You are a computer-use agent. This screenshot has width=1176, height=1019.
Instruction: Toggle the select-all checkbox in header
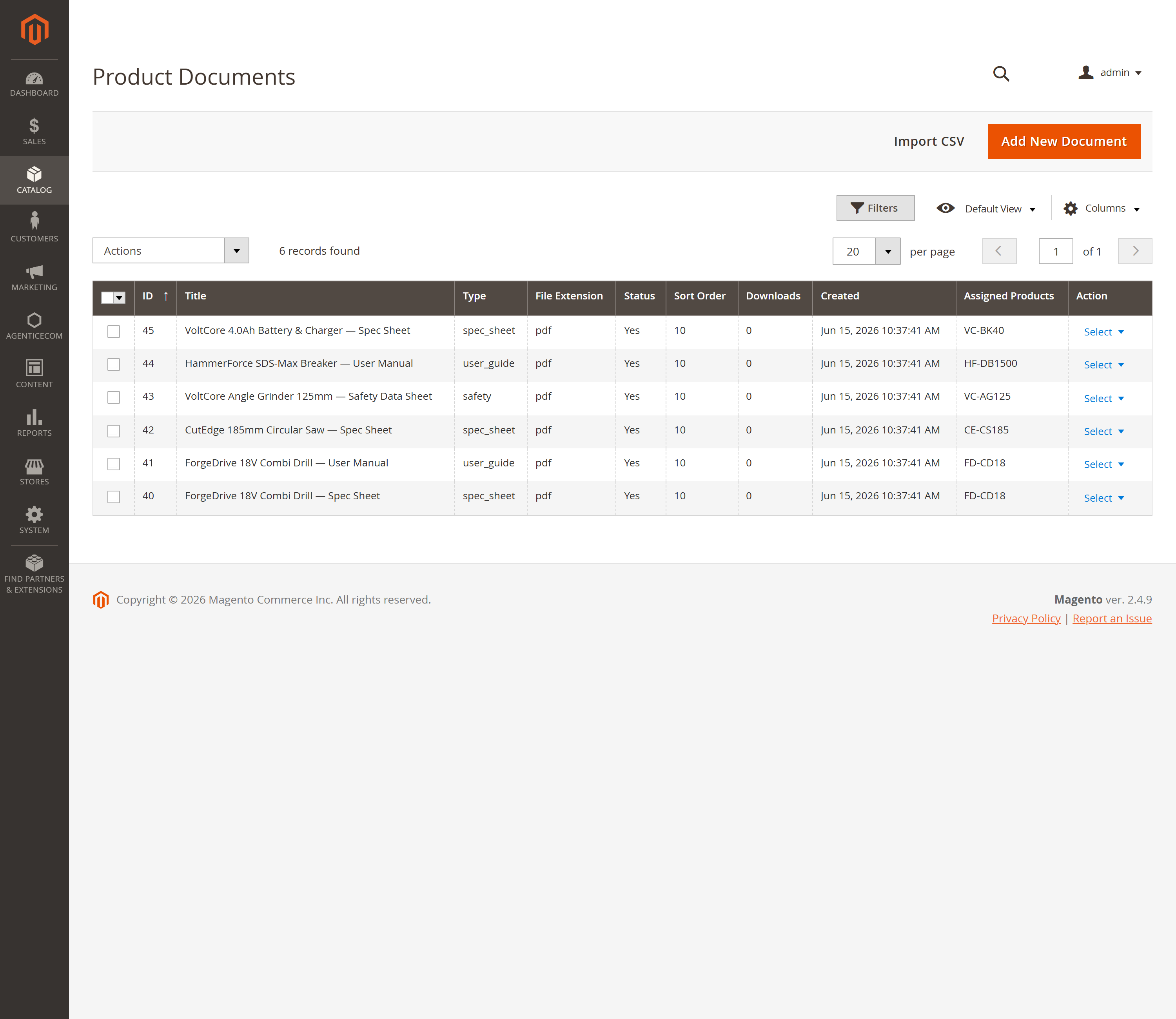point(107,297)
